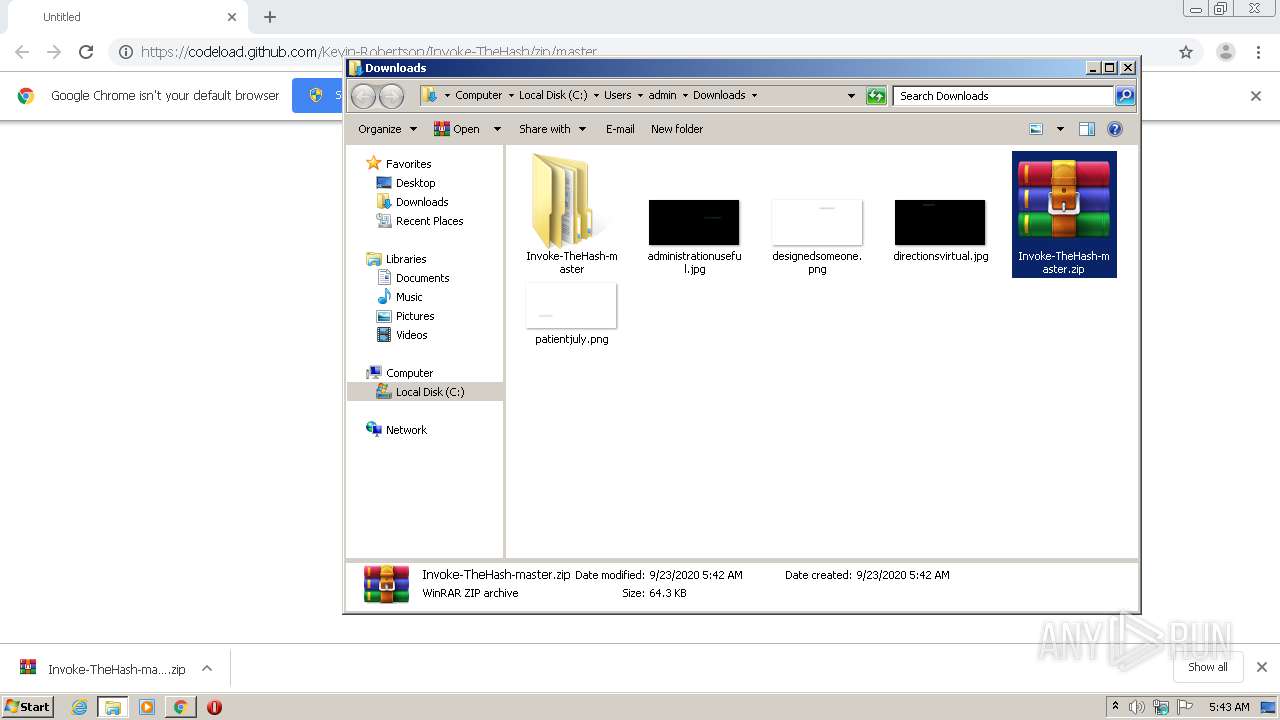This screenshot has width=1280, height=720.
Task: Click Show all downloads button
Action: (1208, 667)
